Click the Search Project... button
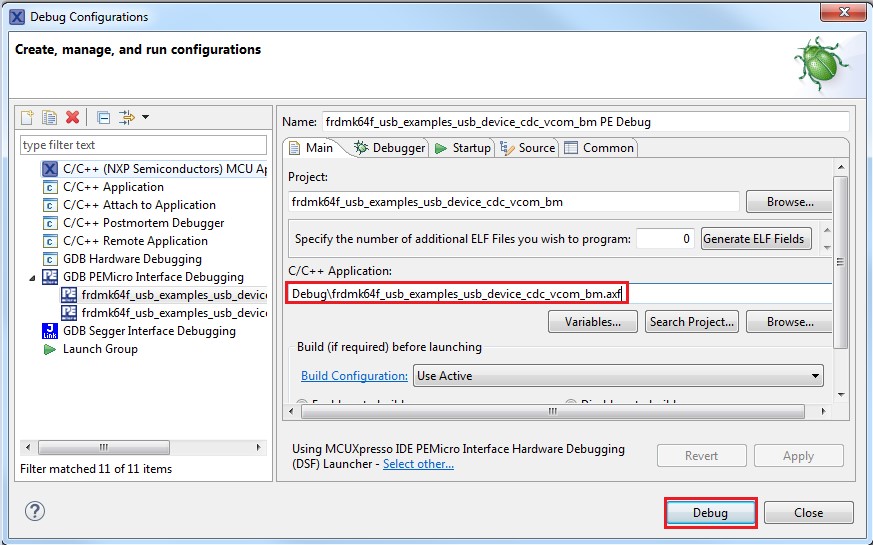Screen dimensions: 873x545 pyautogui.click(x=691, y=322)
